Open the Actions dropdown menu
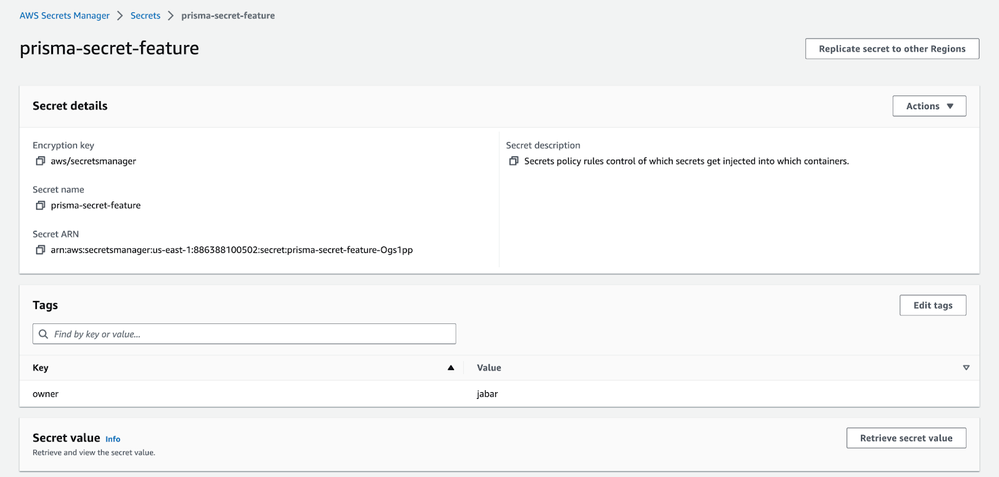Viewport: 999px width, 477px height. pyautogui.click(x=929, y=106)
